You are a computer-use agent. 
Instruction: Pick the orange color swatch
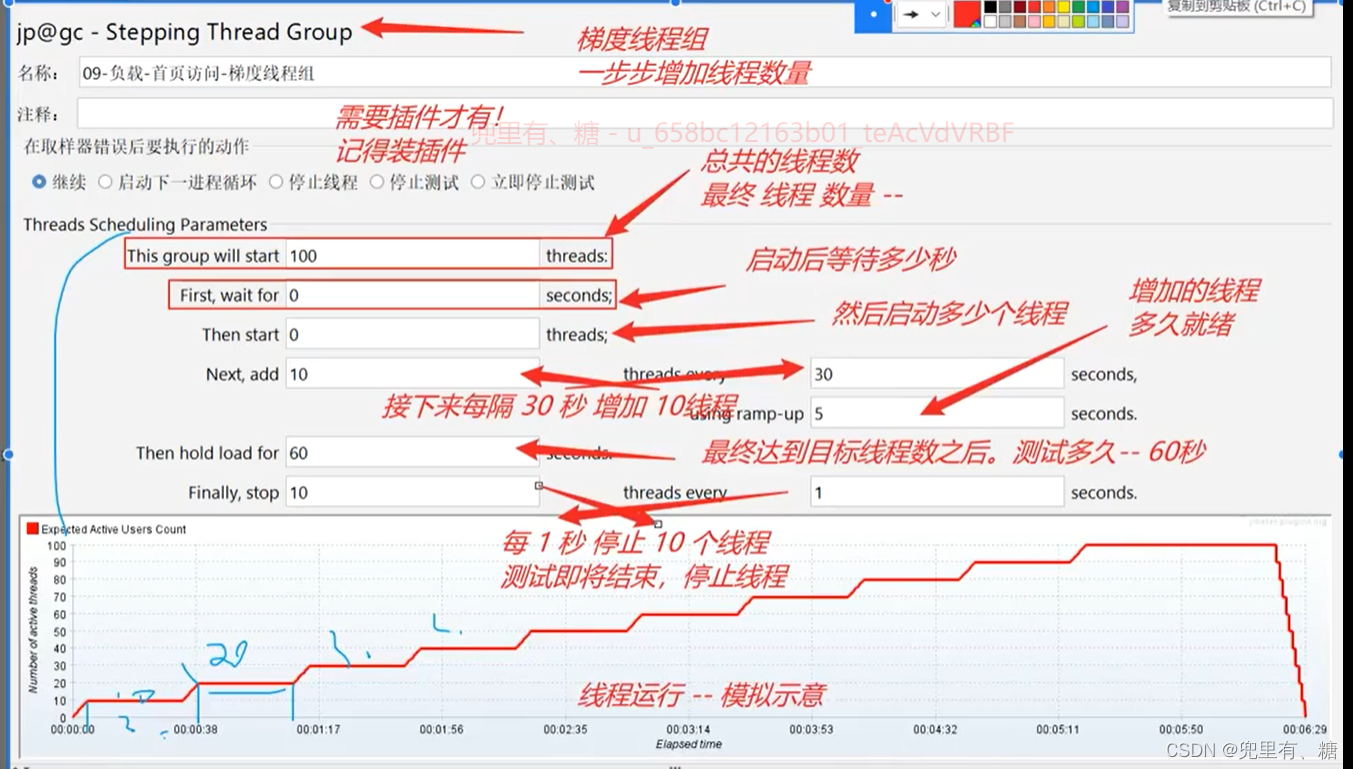(x=1049, y=7)
